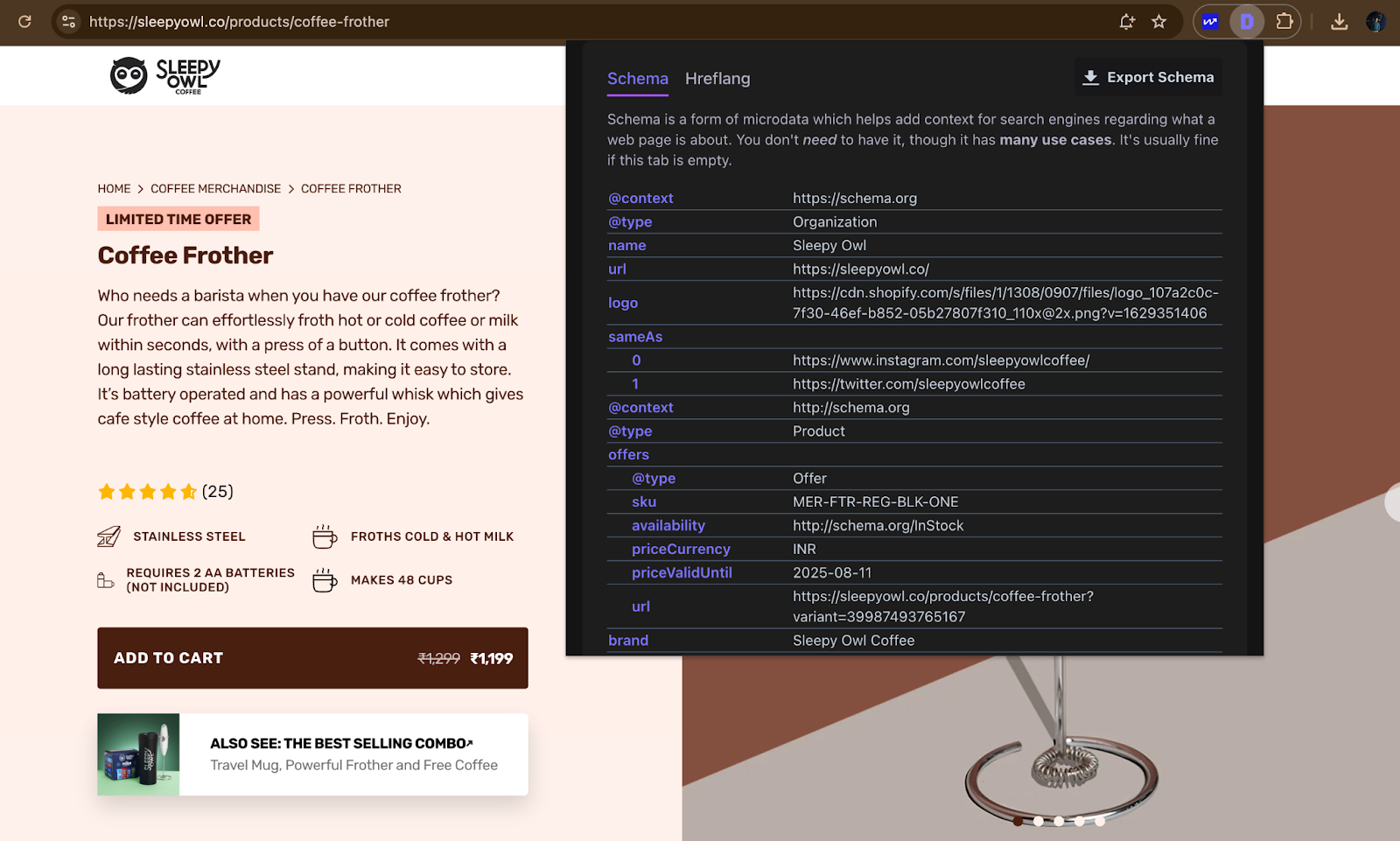Click the priceValidUntil 2025-08-11 value

(832, 573)
